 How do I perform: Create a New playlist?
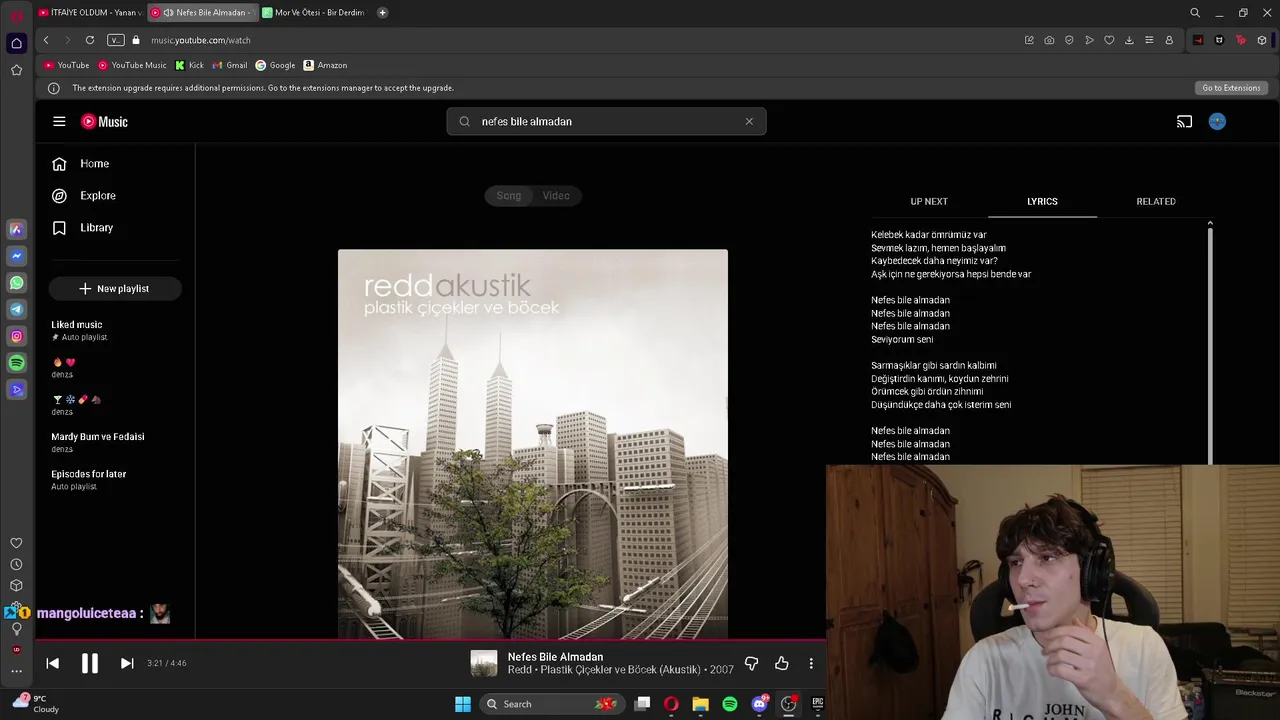click(115, 288)
